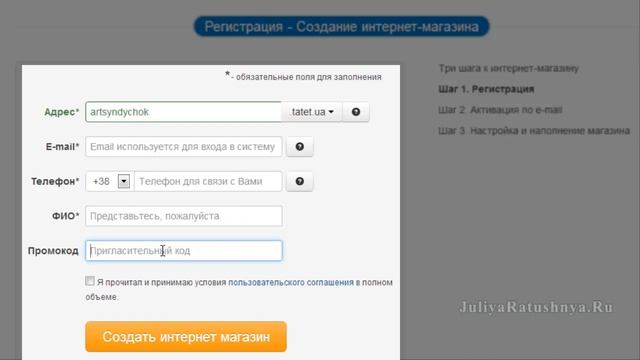
Task: Click the Адрес* field label
Action: click(62, 112)
